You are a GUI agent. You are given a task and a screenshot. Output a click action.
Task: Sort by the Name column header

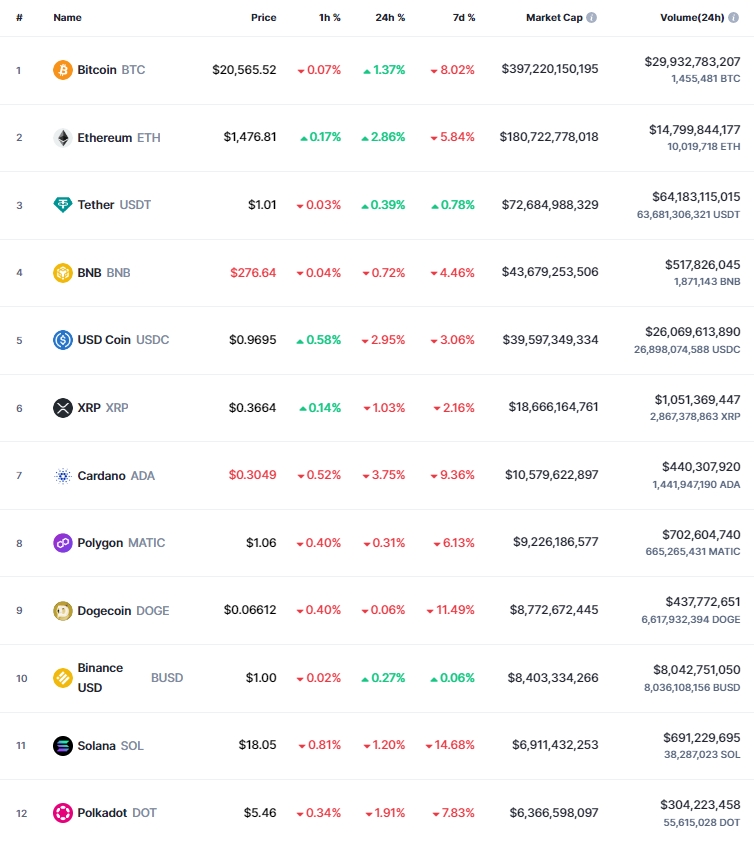pos(67,17)
